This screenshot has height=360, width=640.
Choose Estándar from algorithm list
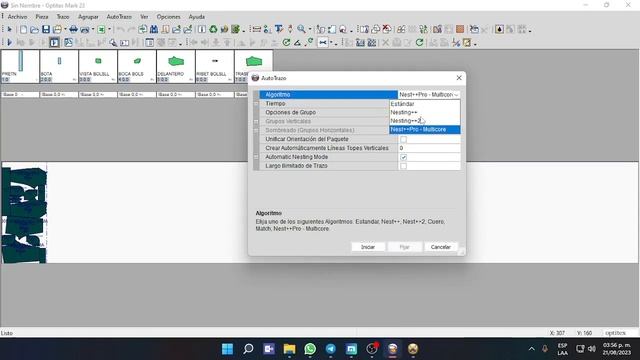click(x=424, y=104)
